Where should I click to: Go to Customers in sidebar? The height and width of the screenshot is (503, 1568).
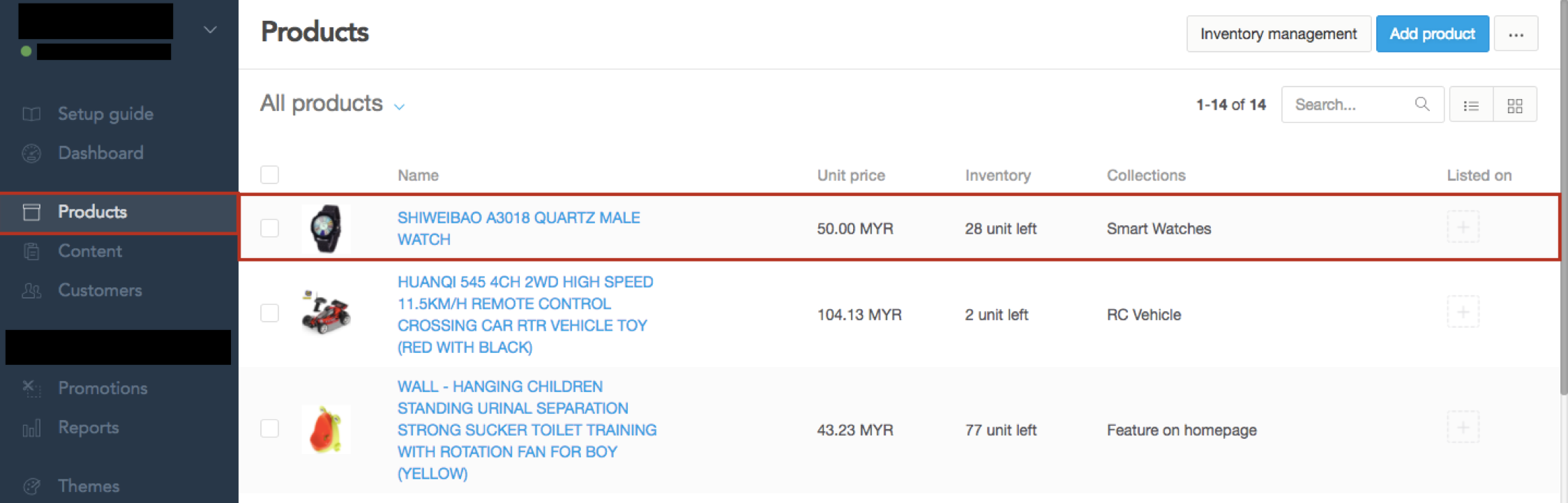(100, 290)
